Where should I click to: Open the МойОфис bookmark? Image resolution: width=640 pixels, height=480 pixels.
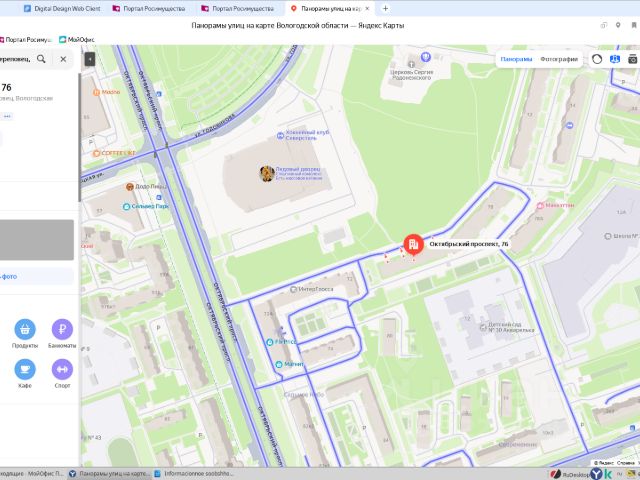click(77, 40)
